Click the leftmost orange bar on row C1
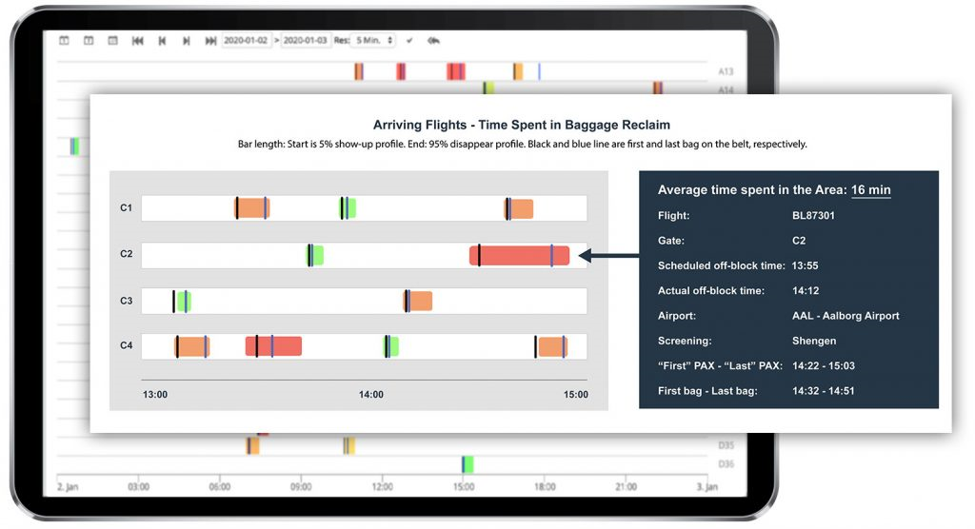 253,208
